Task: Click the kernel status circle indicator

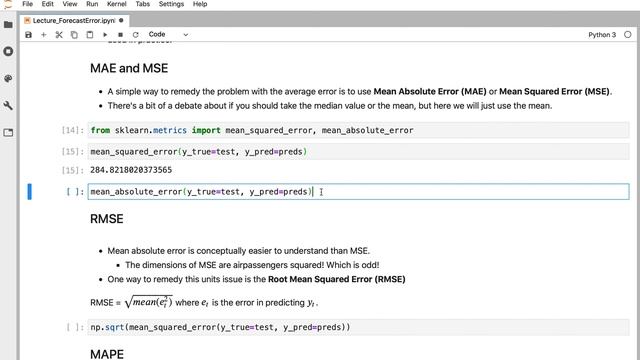Action: pos(627,35)
